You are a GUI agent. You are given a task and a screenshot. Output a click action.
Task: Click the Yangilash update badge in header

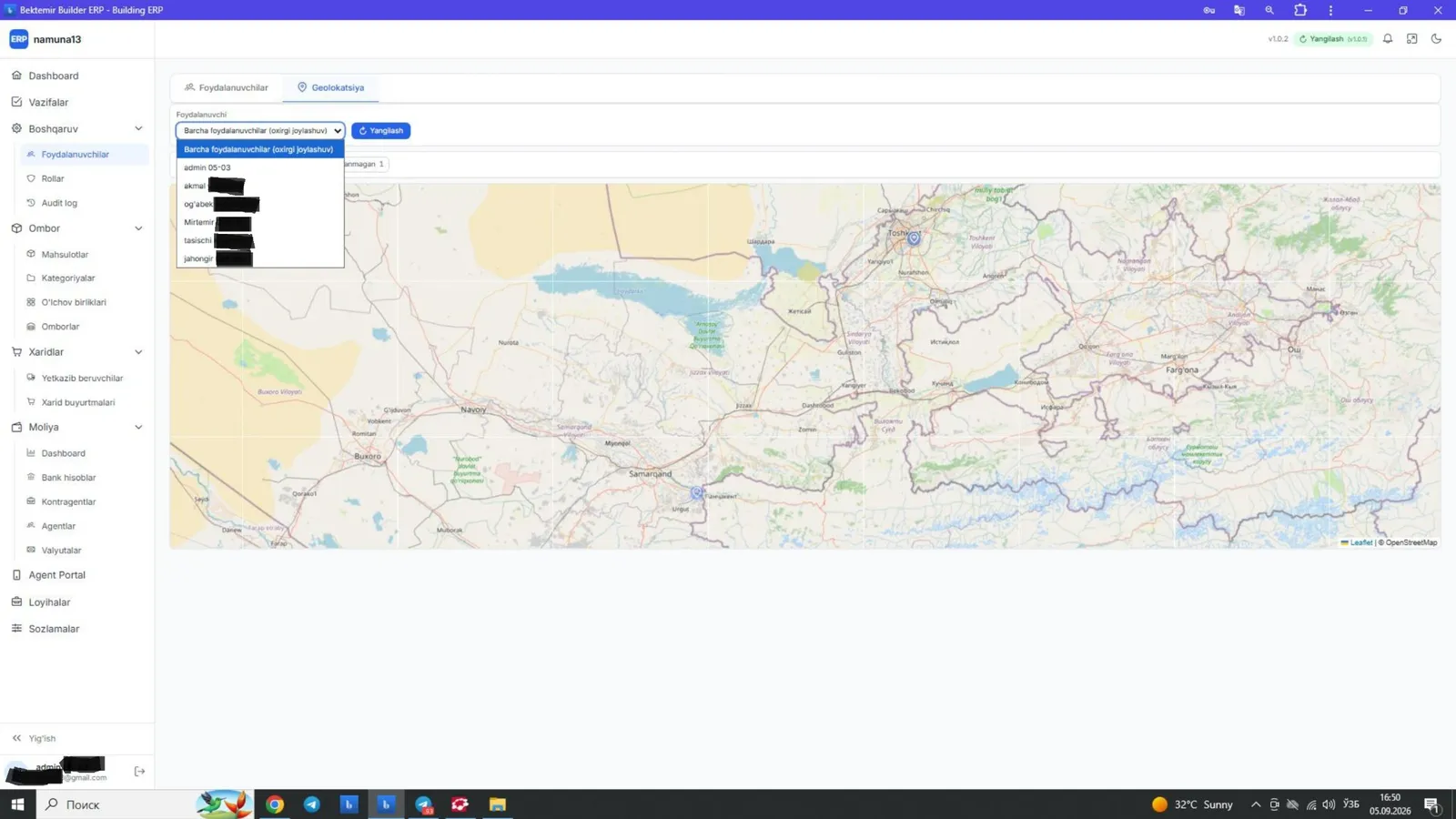pyautogui.click(x=1333, y=39)
